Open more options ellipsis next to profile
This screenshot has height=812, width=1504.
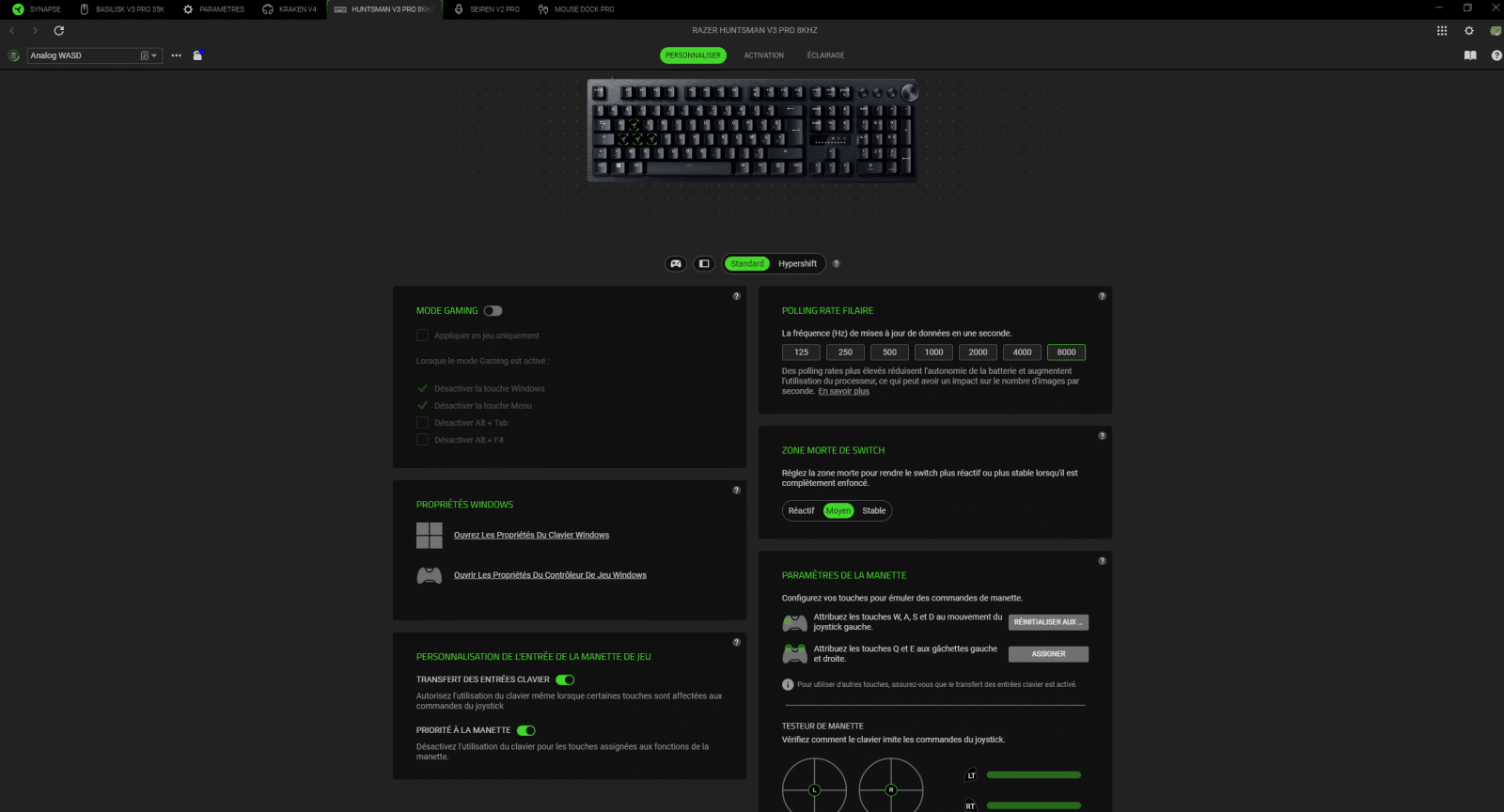coord(176,55)
